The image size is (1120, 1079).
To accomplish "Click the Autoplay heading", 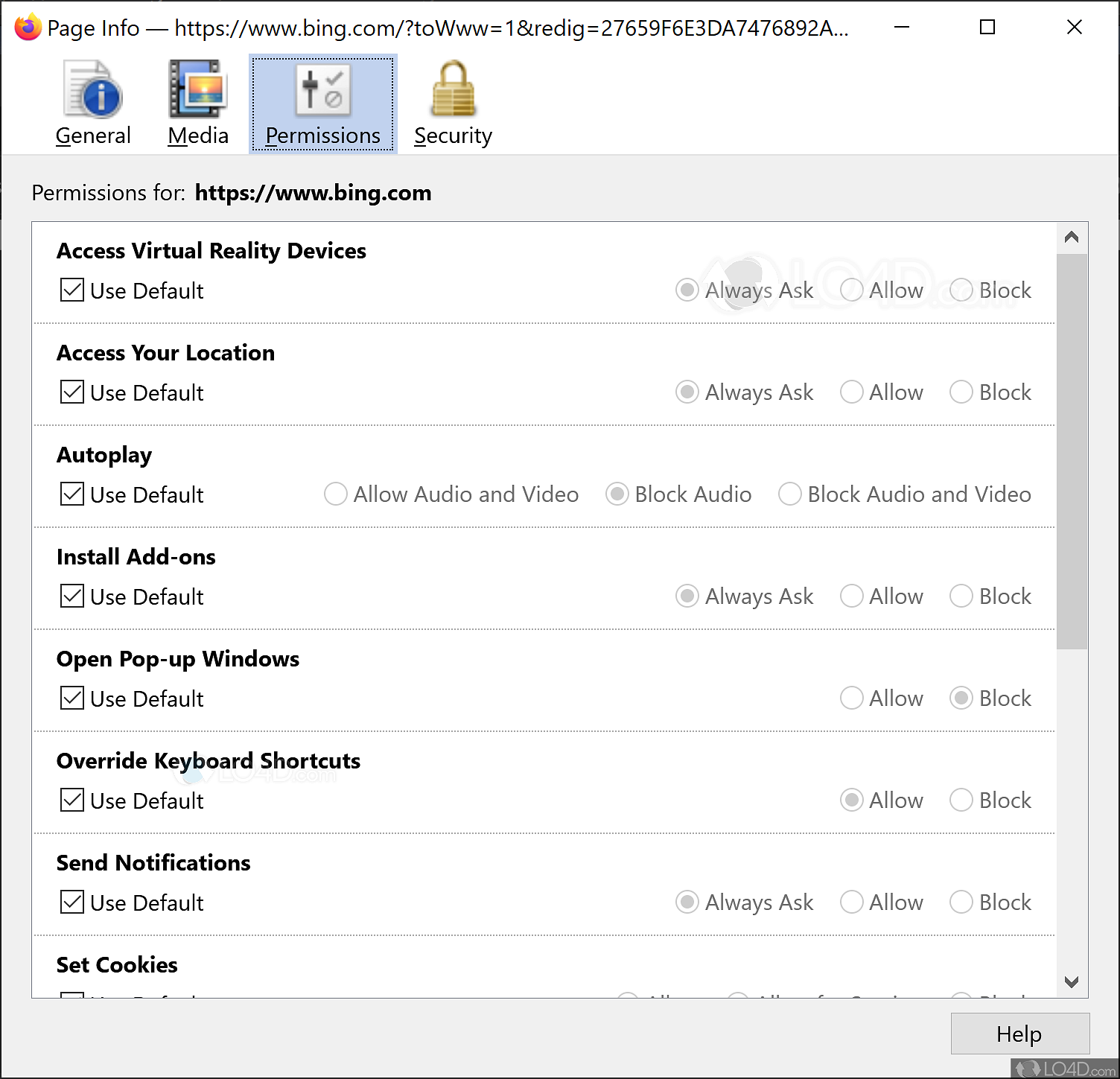I will pyautogui.click(x=104, y=454).
